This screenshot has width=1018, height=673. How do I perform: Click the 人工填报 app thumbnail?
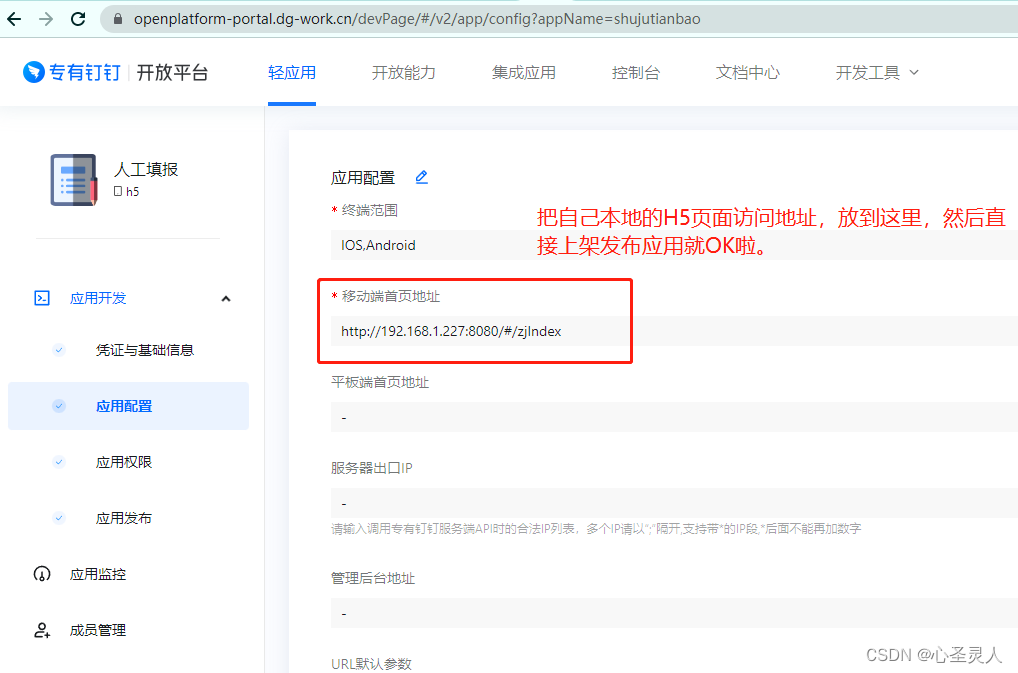tap(73, 181)
